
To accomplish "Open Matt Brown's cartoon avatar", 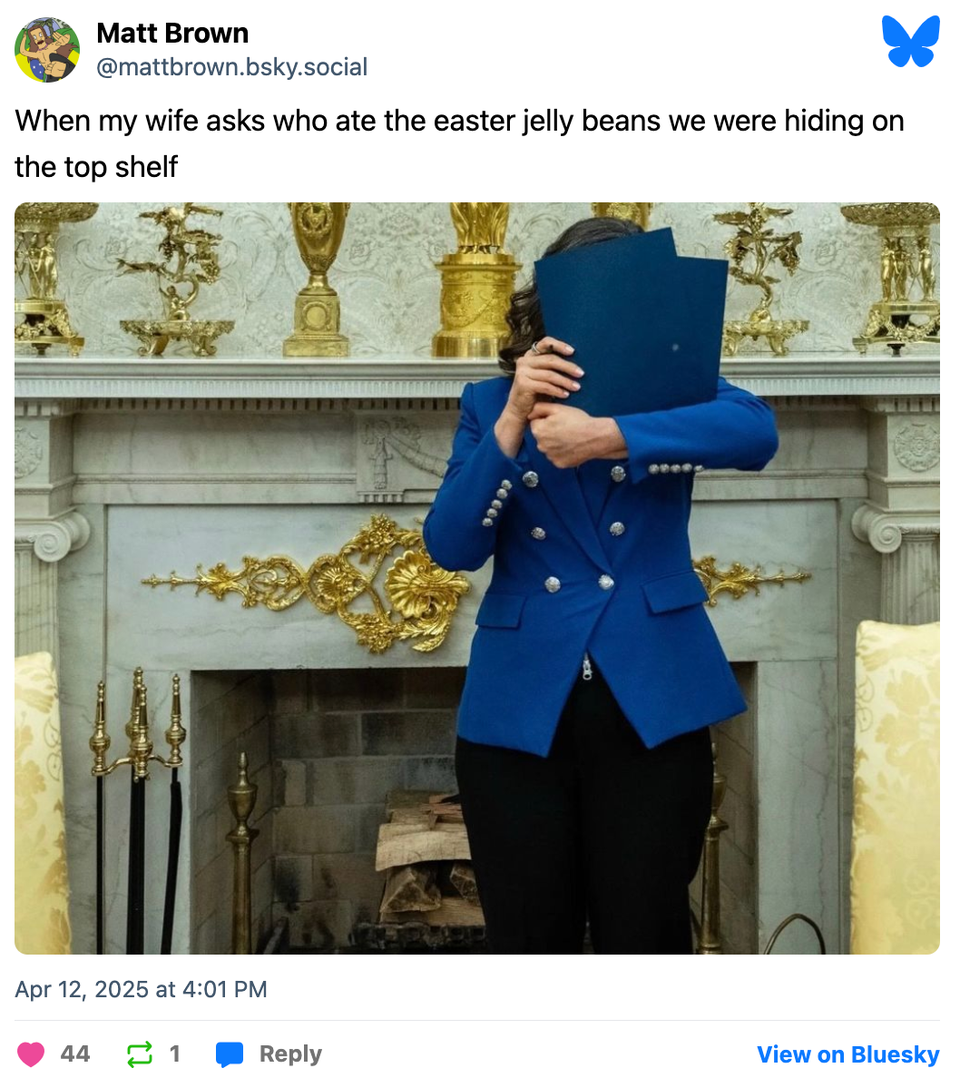I will (47, 50).
